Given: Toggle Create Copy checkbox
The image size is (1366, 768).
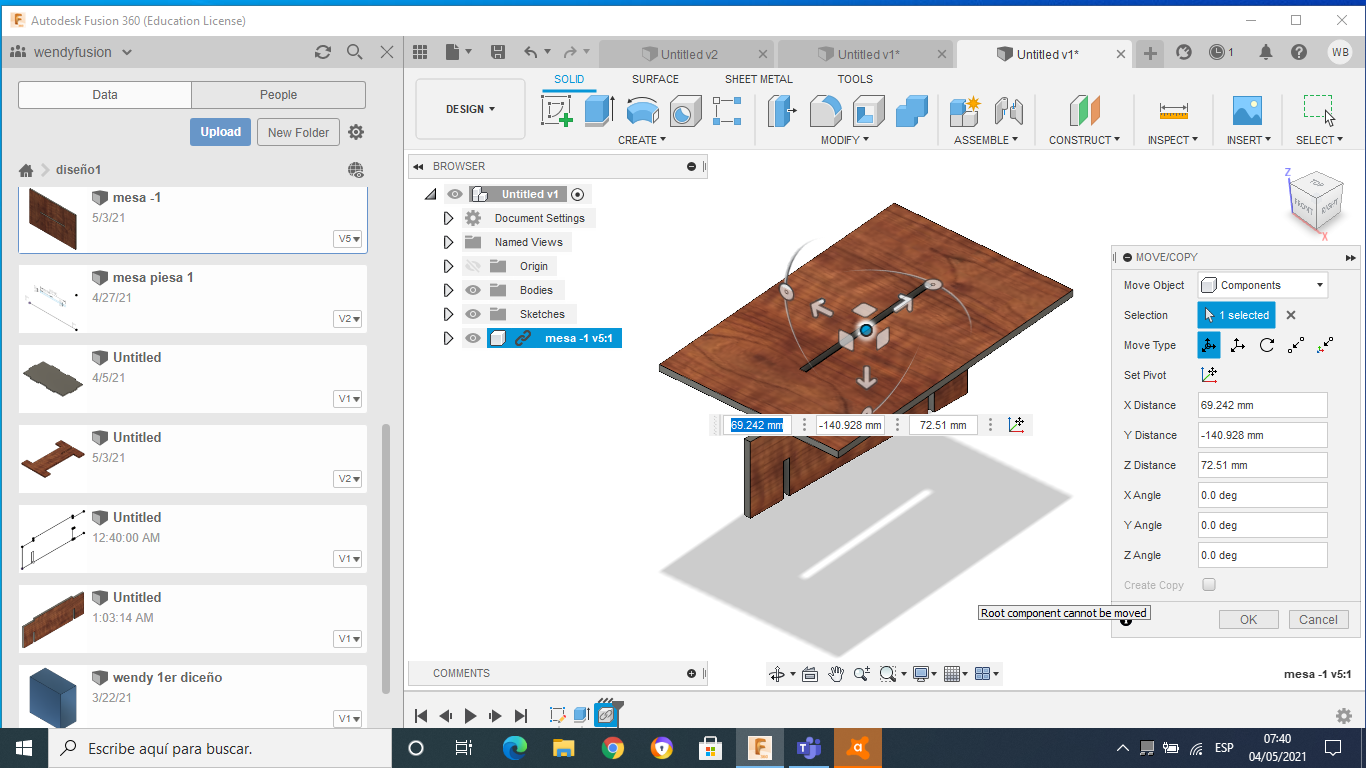Looking at the screenshot, I should click(x=1209, y=585).
